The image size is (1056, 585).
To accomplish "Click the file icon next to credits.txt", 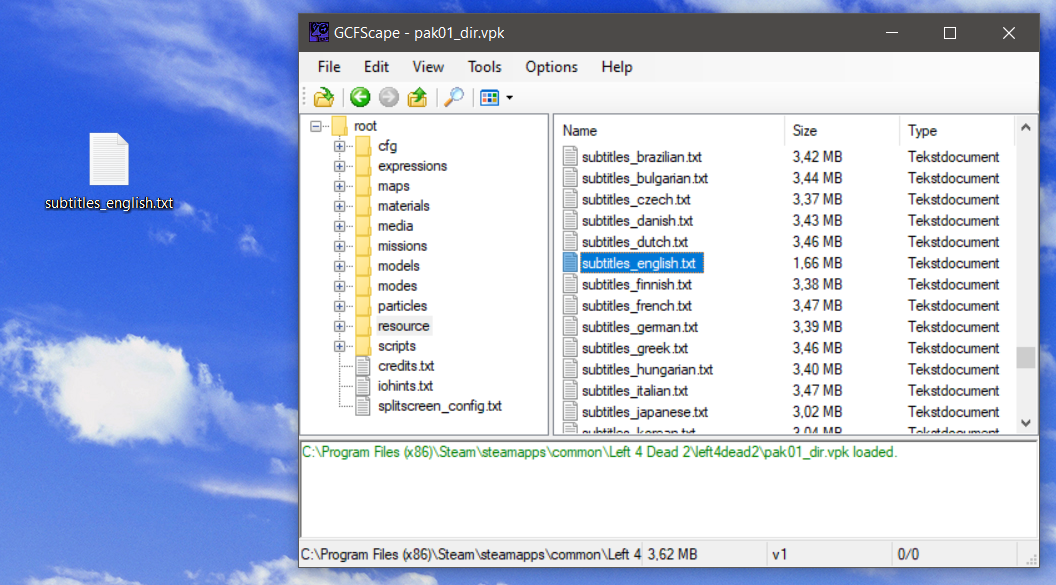I will point(363,366).
